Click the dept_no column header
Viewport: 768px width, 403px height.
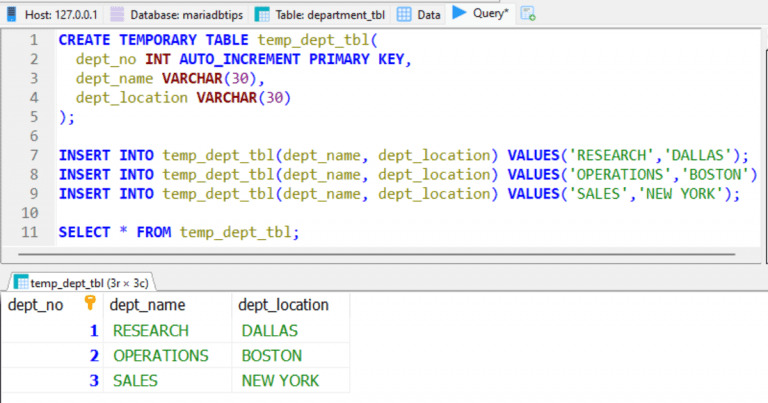51,305
